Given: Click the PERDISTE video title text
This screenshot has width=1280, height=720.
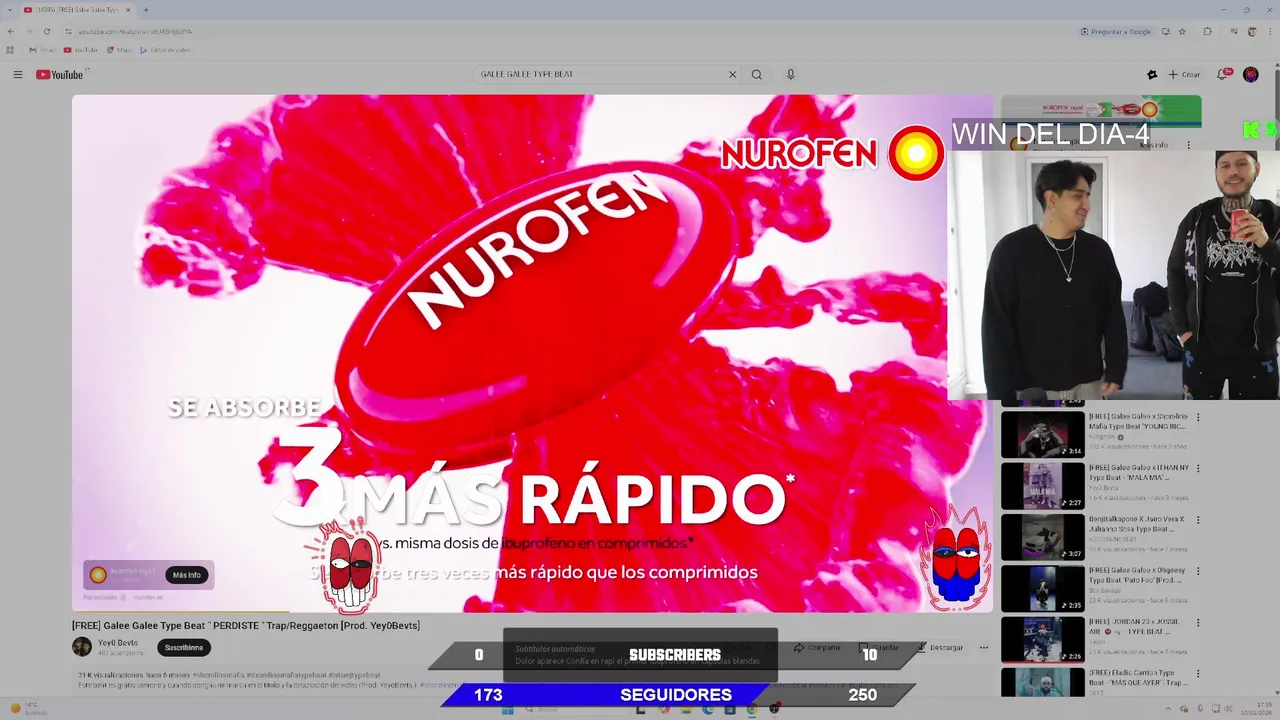Looking at the screenshot, I should pos(246,626).
